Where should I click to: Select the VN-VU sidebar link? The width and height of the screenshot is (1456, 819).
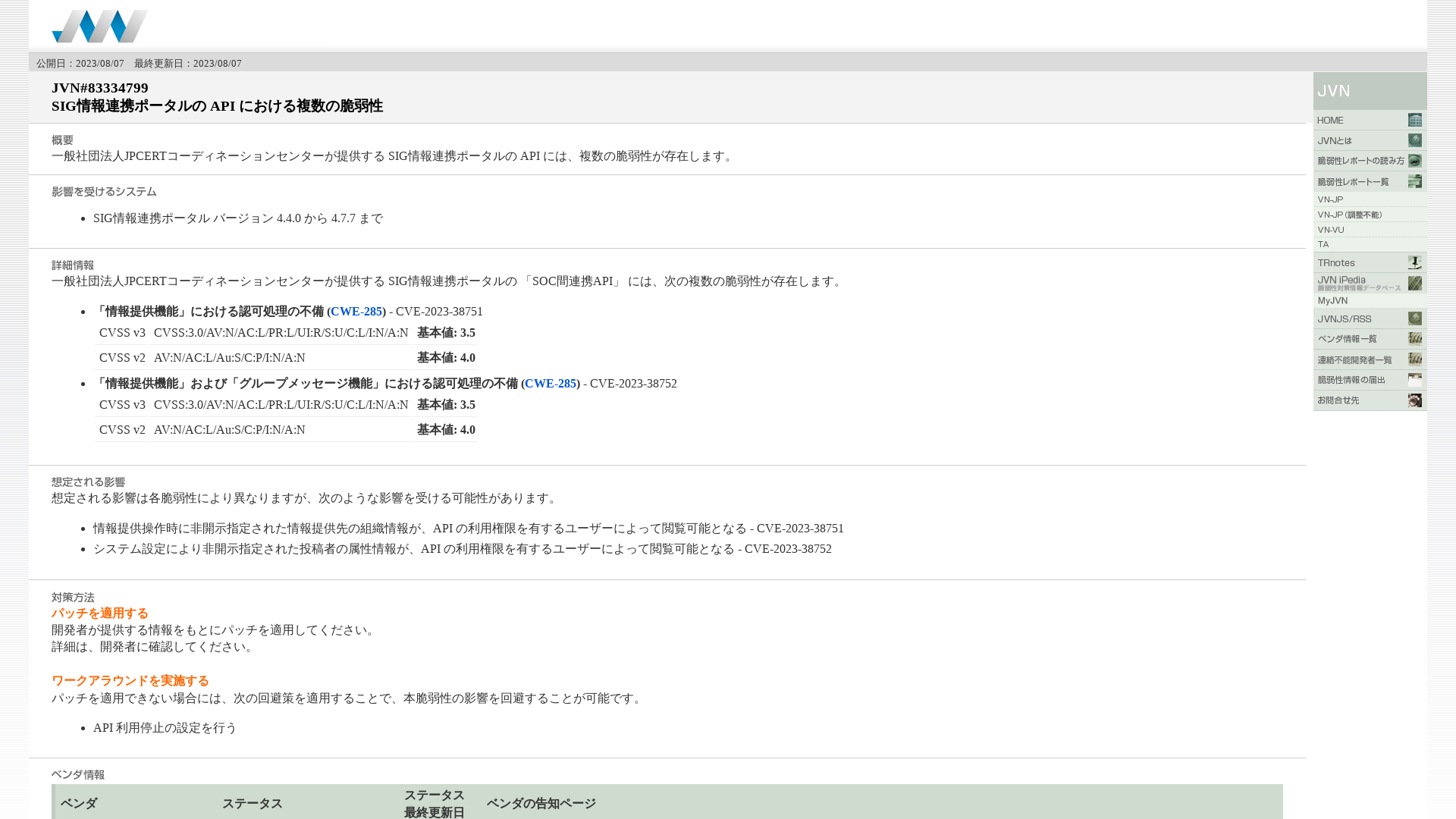[x=1370, y=230]
